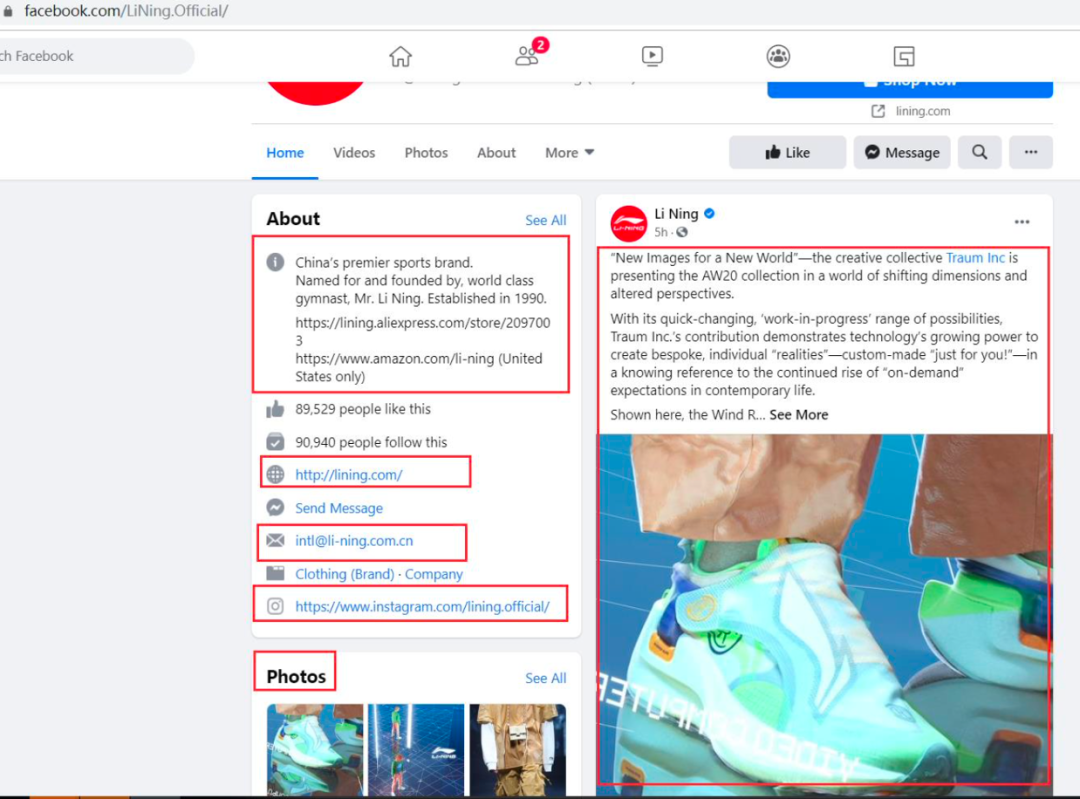The width and height of the screenshot is (1080, 799).
Task: Expand the More dropdown tab
Action: point(569,153)
